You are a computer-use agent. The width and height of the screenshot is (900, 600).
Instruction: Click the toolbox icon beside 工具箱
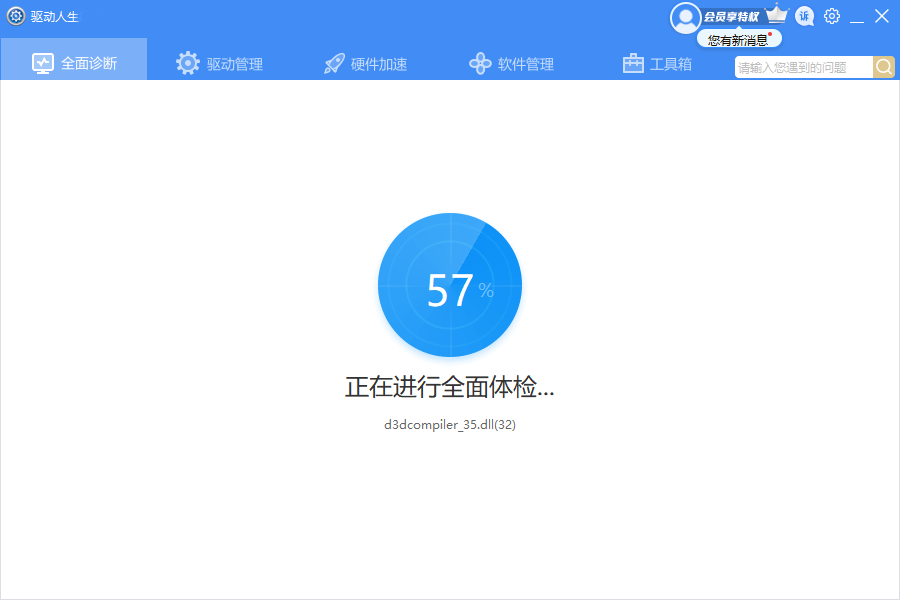click(633, 62)
